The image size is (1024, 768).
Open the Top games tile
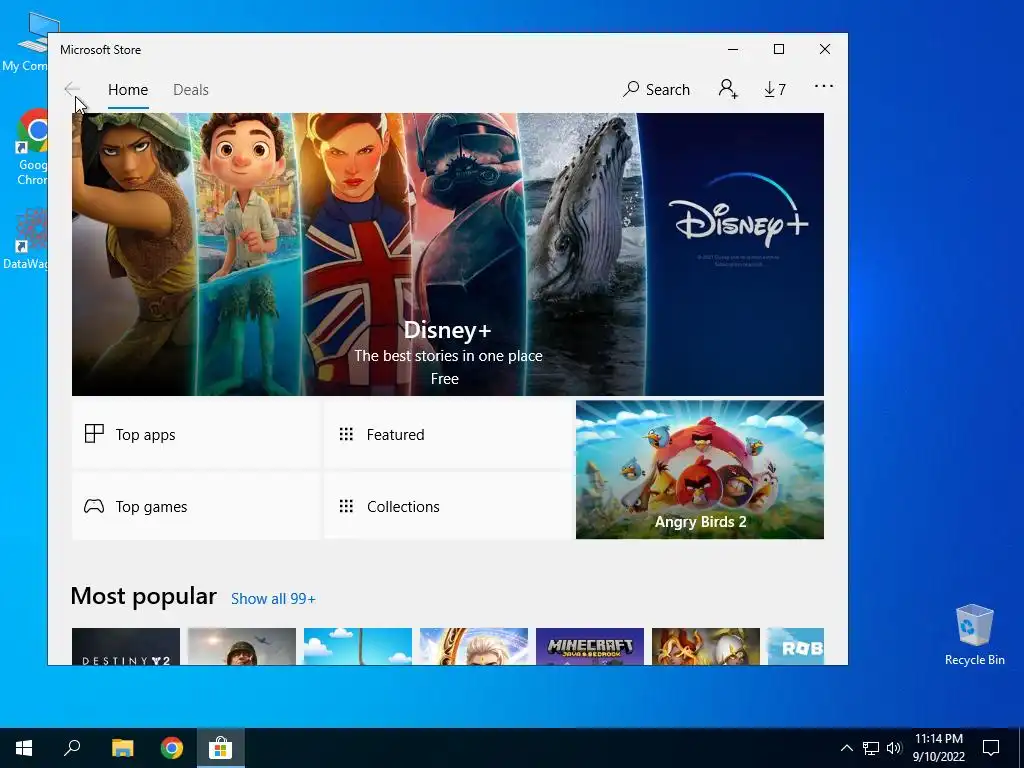195,506
